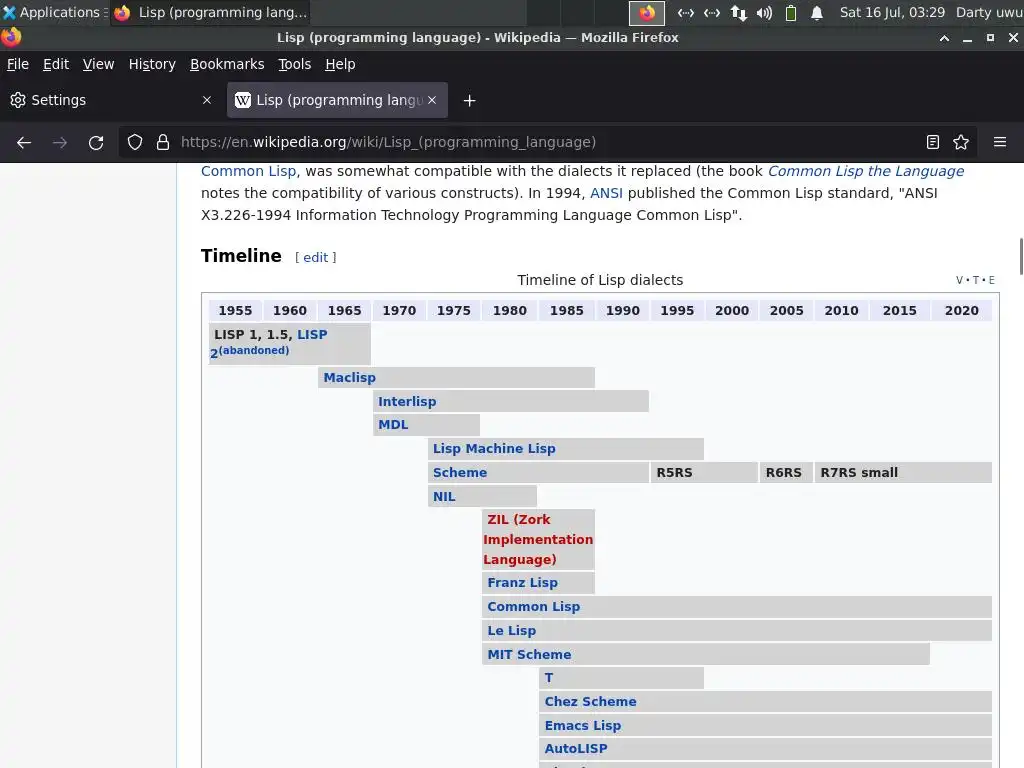
Task: Open the Emacs Lisp timeline entry
Action: [583, 726]
